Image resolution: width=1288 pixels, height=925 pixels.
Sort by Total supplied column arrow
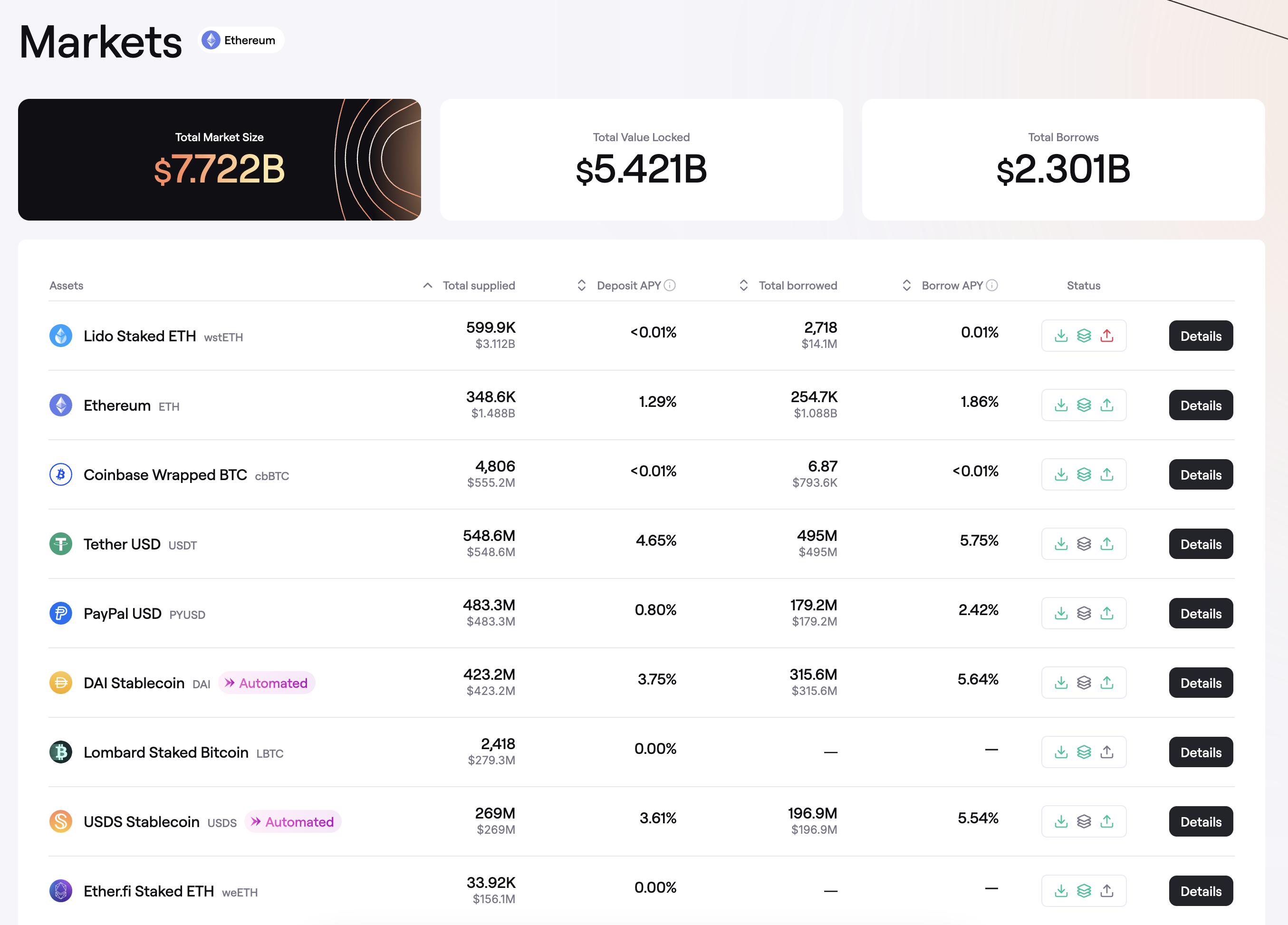428,285
